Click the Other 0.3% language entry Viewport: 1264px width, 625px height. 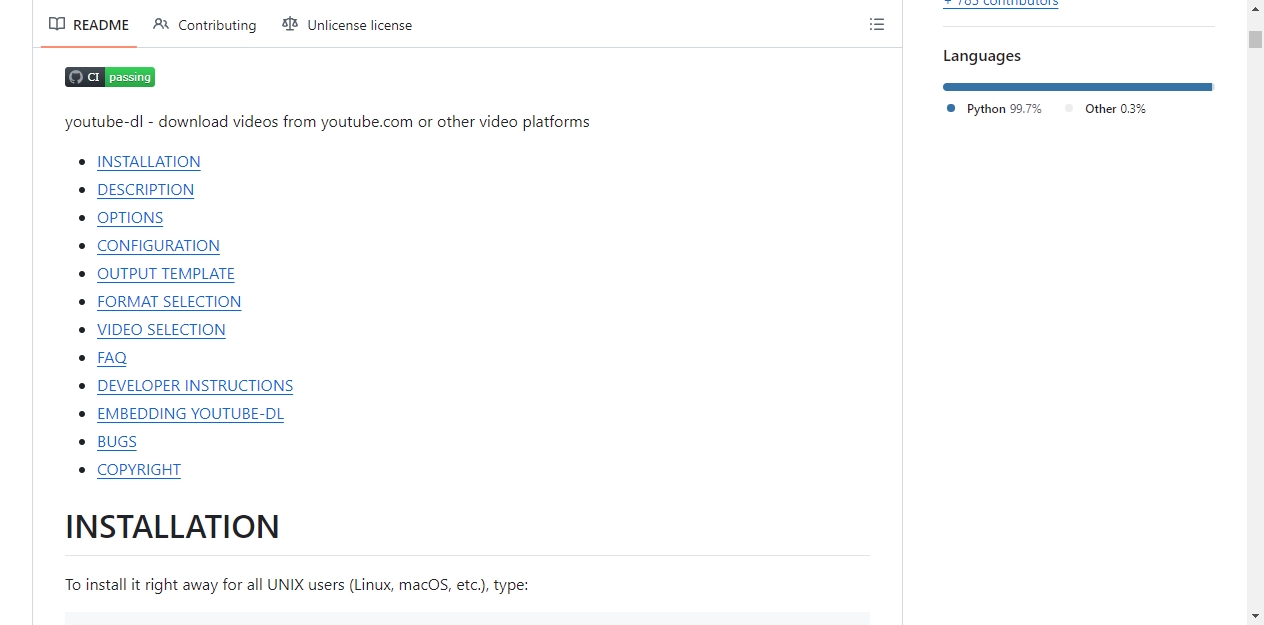(x=1105, y=109)
